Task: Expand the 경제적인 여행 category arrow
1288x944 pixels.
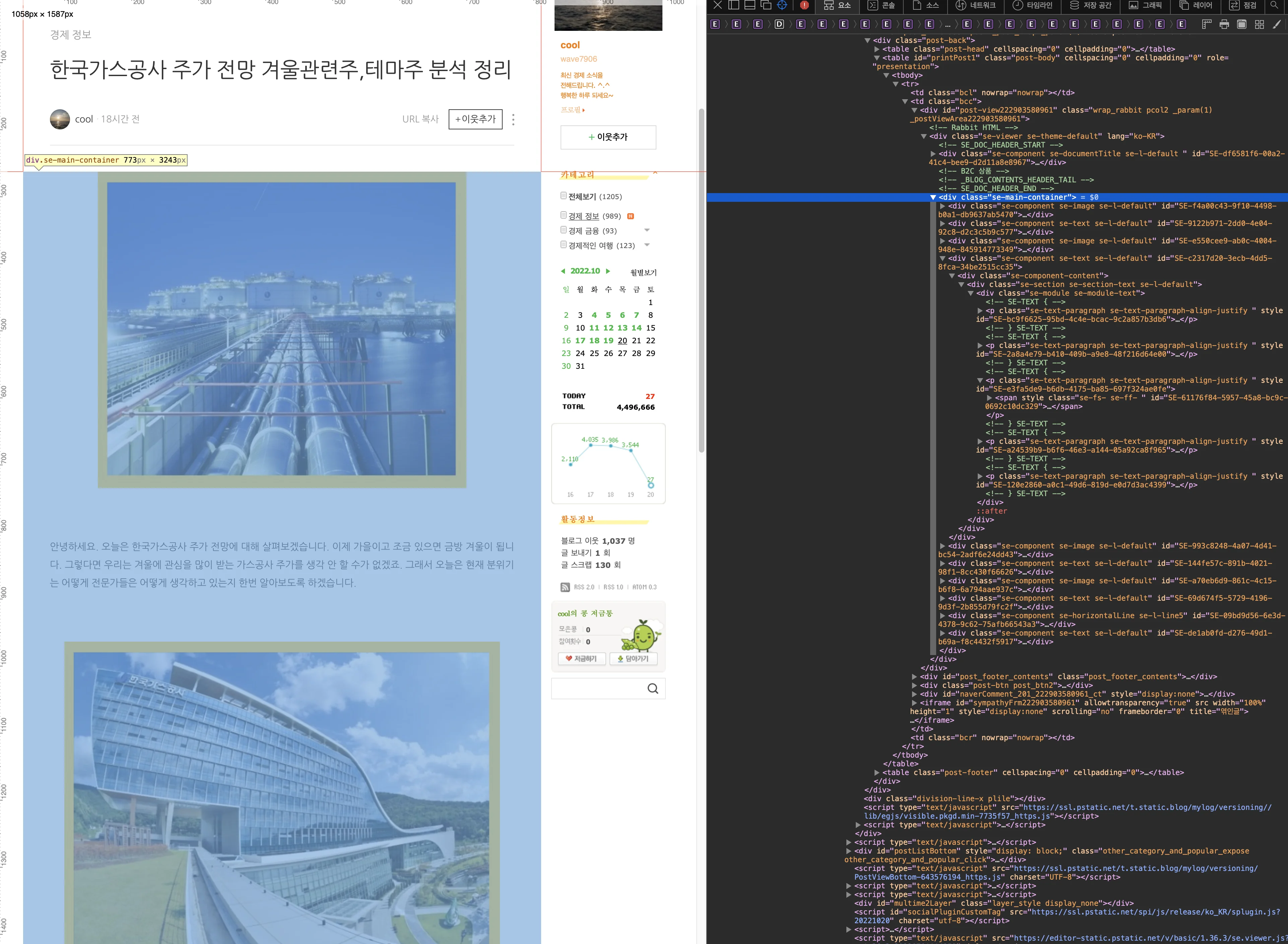Action: click(647, 245)
